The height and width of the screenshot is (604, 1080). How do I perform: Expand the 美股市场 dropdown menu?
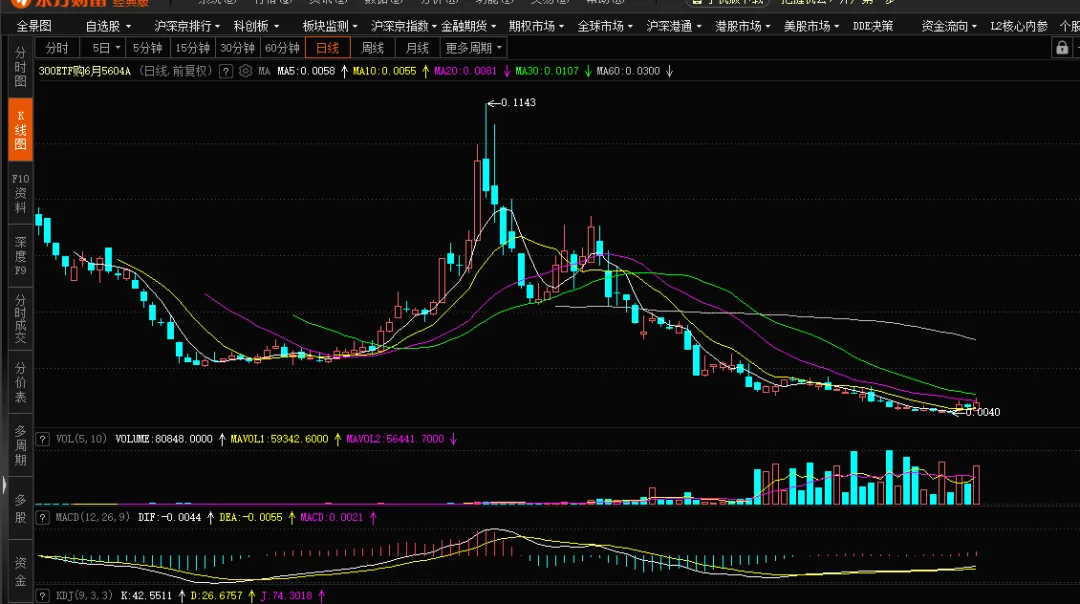point(811,26)
